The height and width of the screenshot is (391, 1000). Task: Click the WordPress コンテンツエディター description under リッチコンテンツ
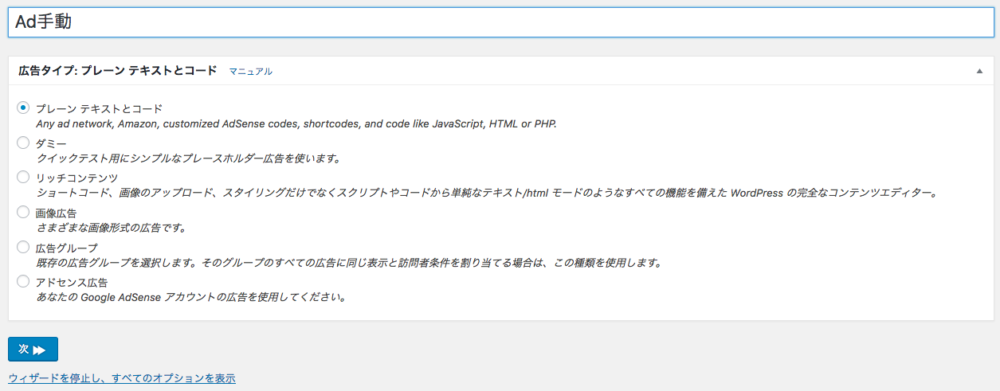coord(487,193)
